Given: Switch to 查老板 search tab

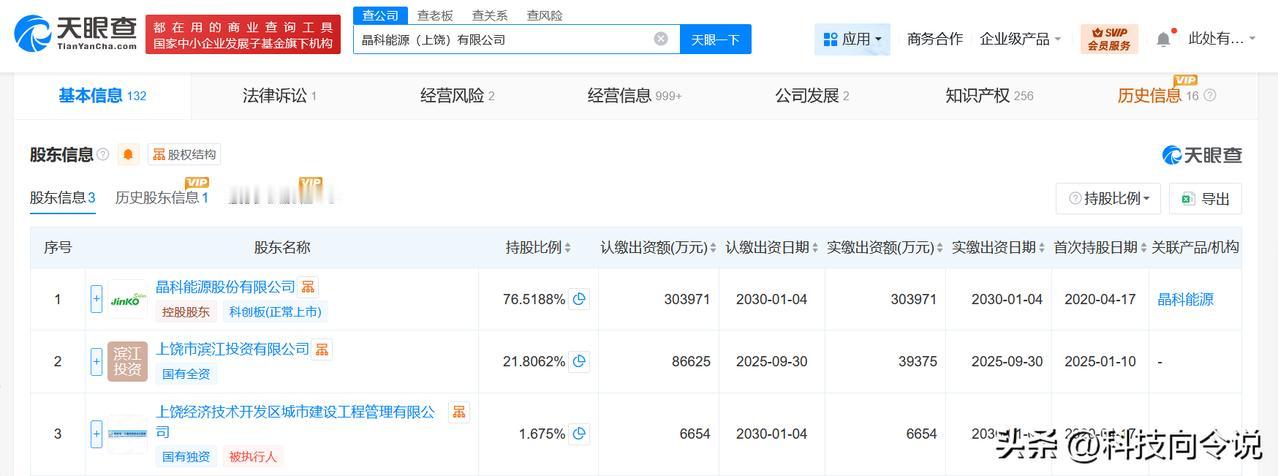Looking at the screenshot, I should pyautogui.click(x=435, y=15).
